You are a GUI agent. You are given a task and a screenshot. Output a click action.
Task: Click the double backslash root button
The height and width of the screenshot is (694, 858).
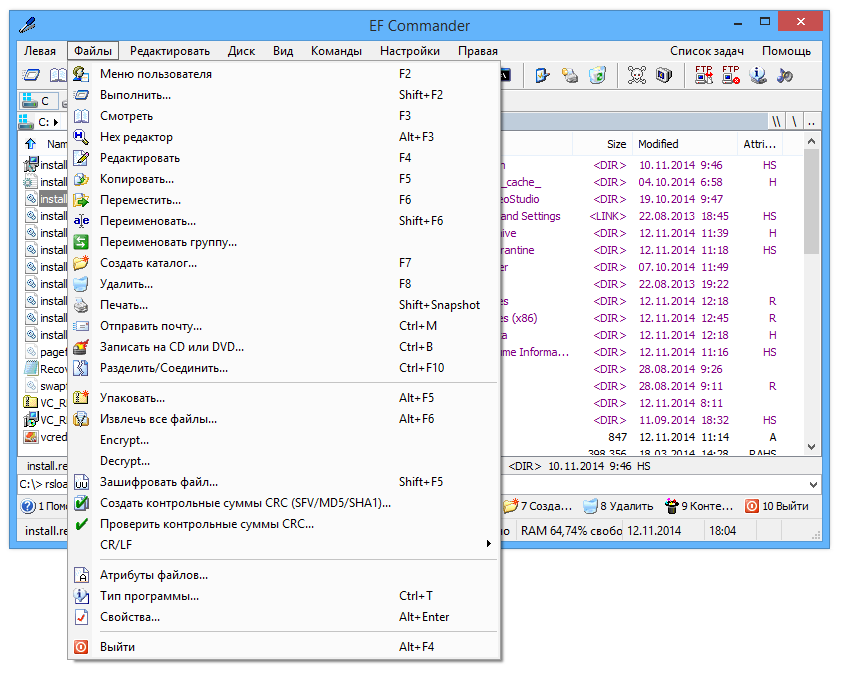click(776, 122)
